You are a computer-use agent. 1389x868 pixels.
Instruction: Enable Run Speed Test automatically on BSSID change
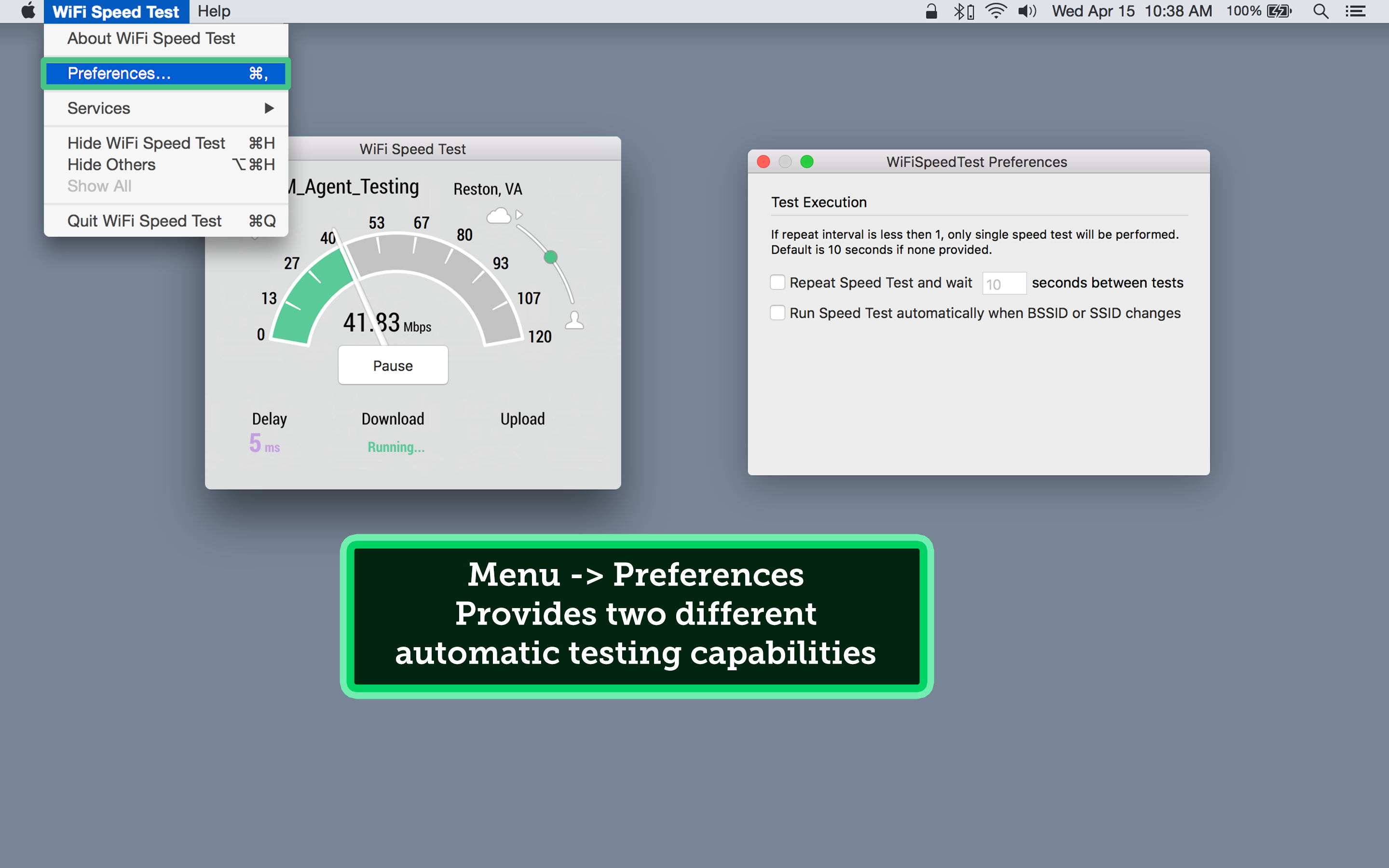pyautogui.click(x=777, y=313)
